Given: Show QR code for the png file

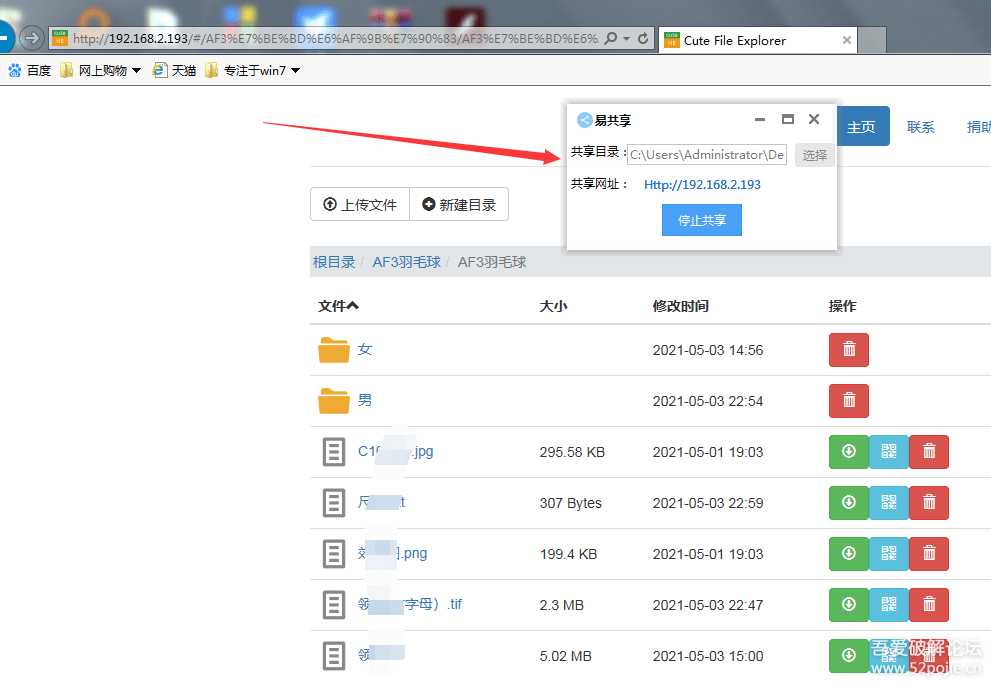Looking at the screenshot, I should point(888,554).
